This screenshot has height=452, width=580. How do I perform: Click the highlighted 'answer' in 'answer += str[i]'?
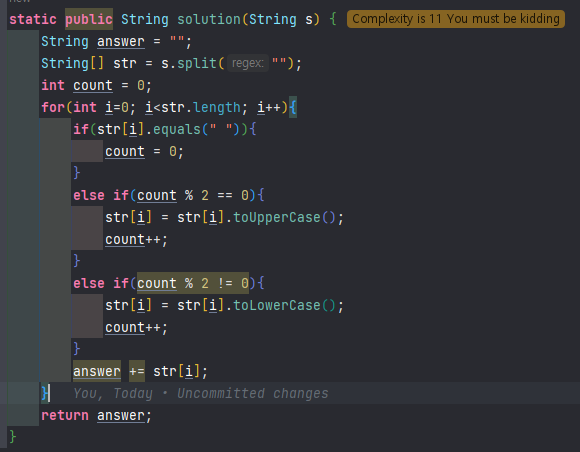97,371
